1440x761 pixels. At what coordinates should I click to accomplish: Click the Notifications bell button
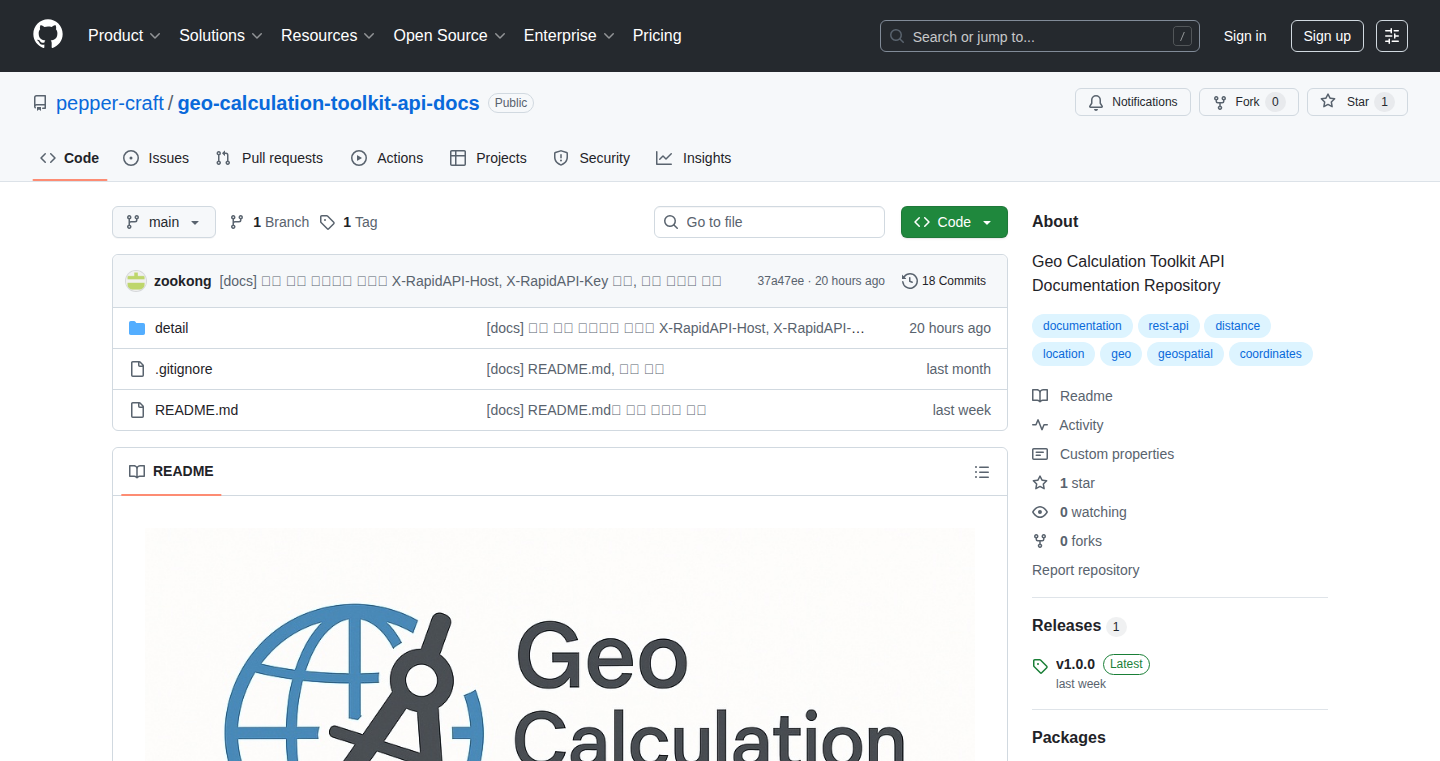point(1133,102)
